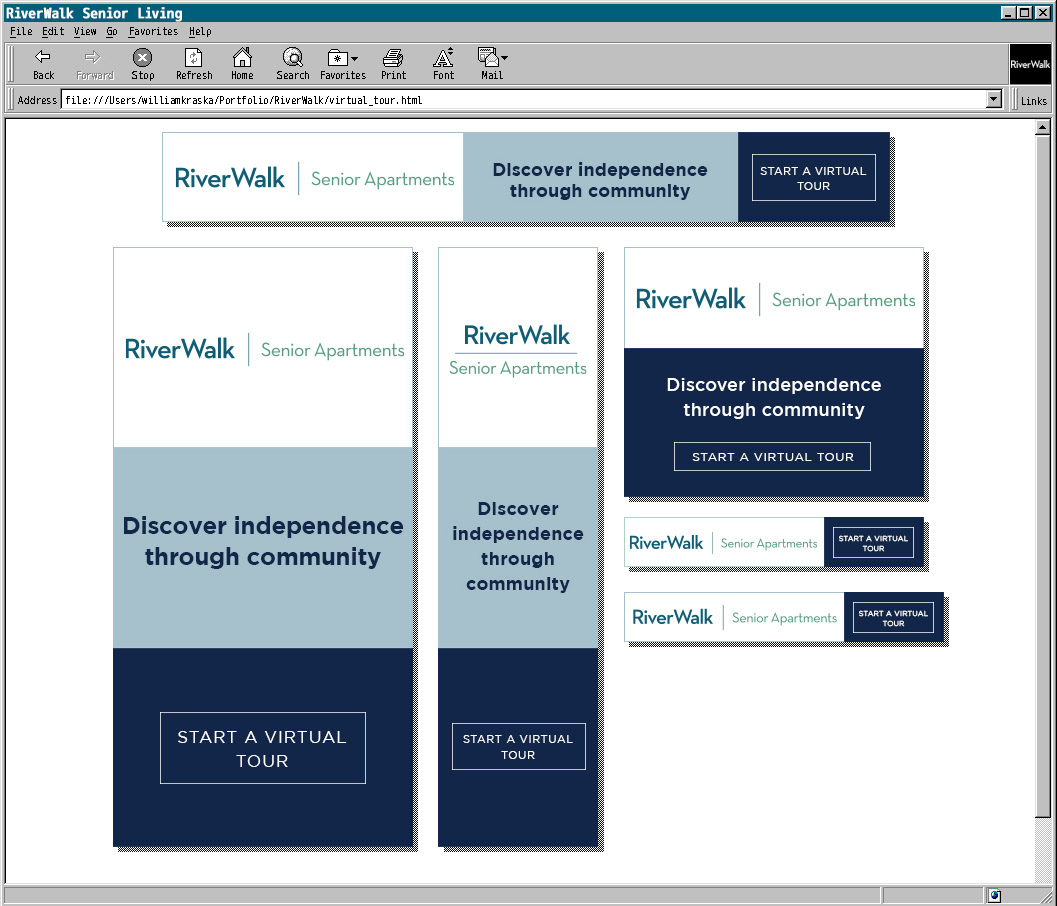The width and height of the screenshot is (1057, 906).
Task: Click the Links bar label
Action: click(1033, 100)
